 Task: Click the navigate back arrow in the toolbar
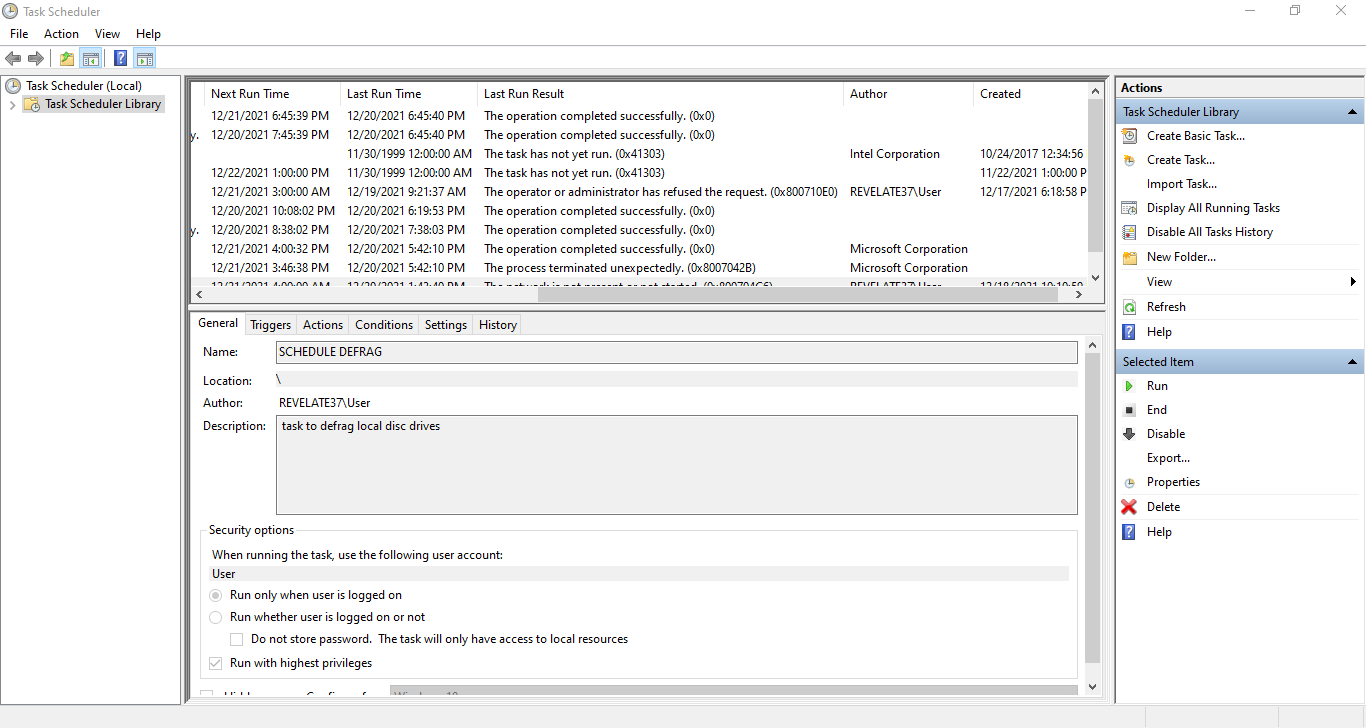13,57
